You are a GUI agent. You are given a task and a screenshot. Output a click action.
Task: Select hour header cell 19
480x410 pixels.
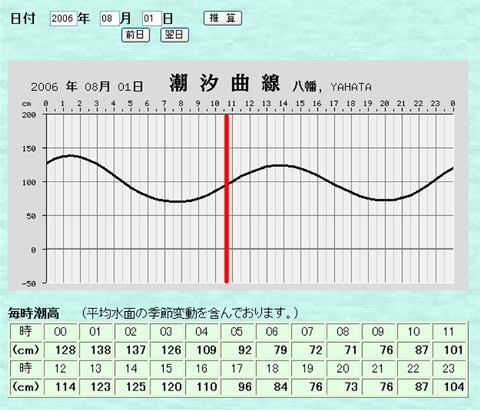pyautogui.click(x=308, y=369)
